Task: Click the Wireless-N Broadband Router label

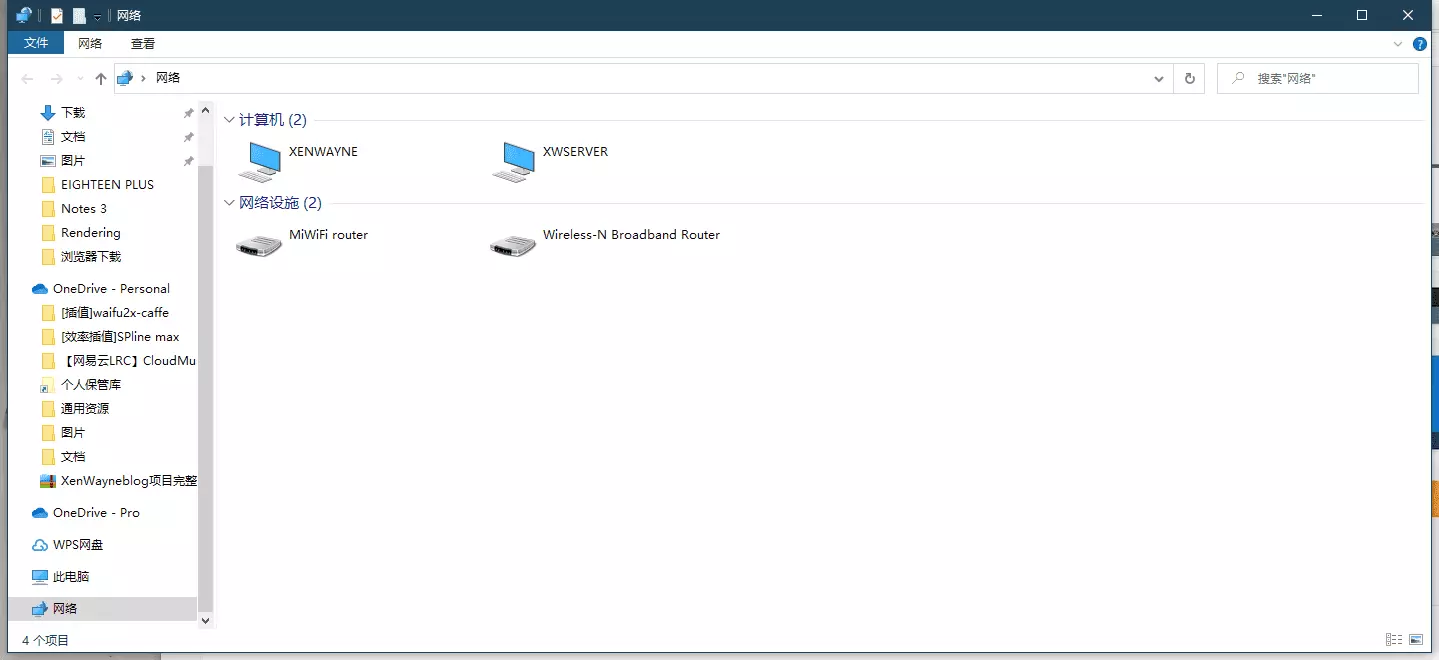Action: coord(631,235)
